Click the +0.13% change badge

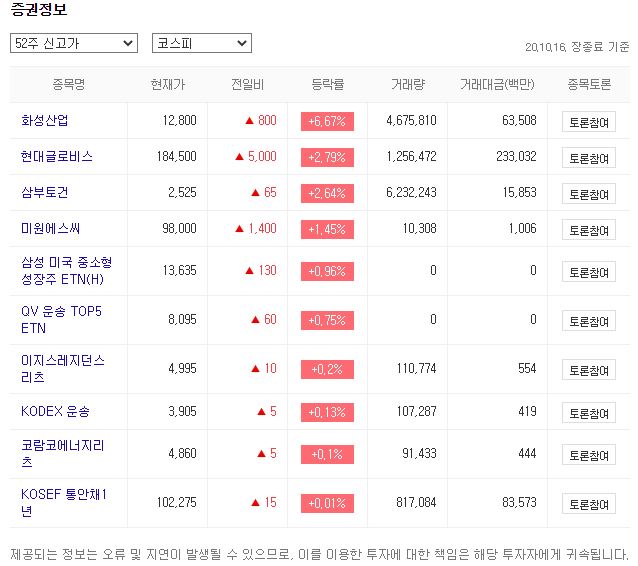[x=328, y=412]
